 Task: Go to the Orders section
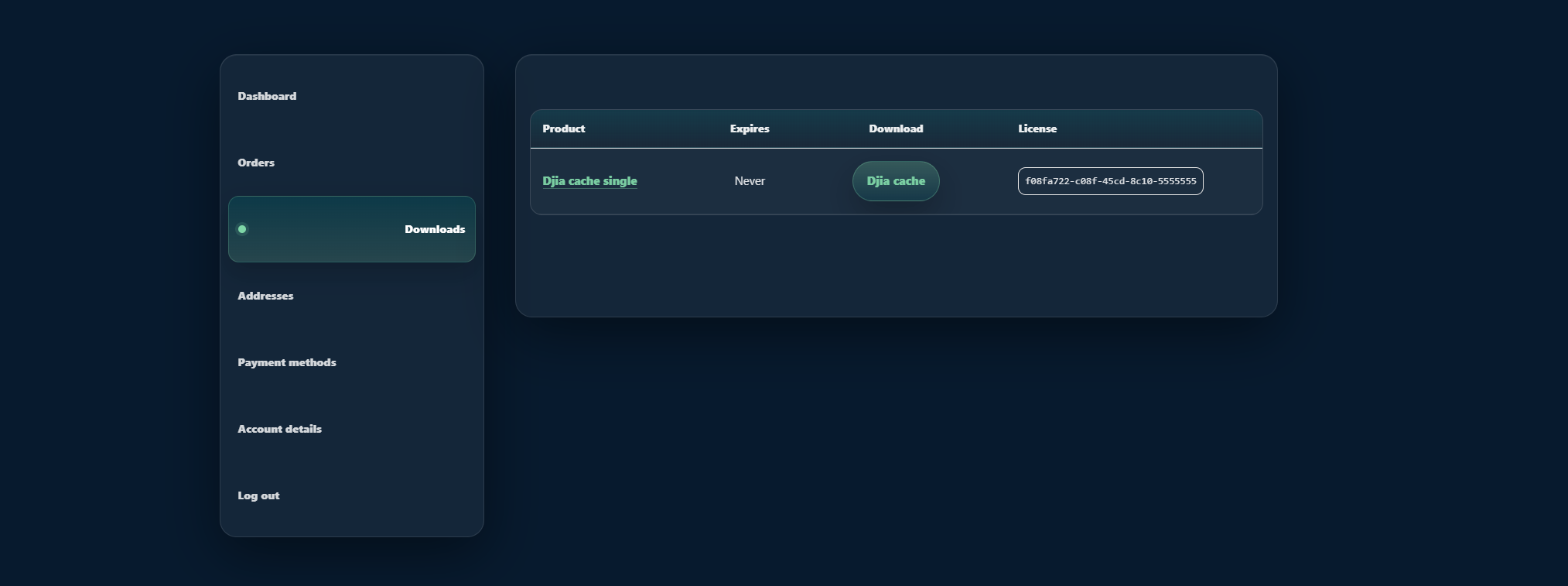click(256, 163)
